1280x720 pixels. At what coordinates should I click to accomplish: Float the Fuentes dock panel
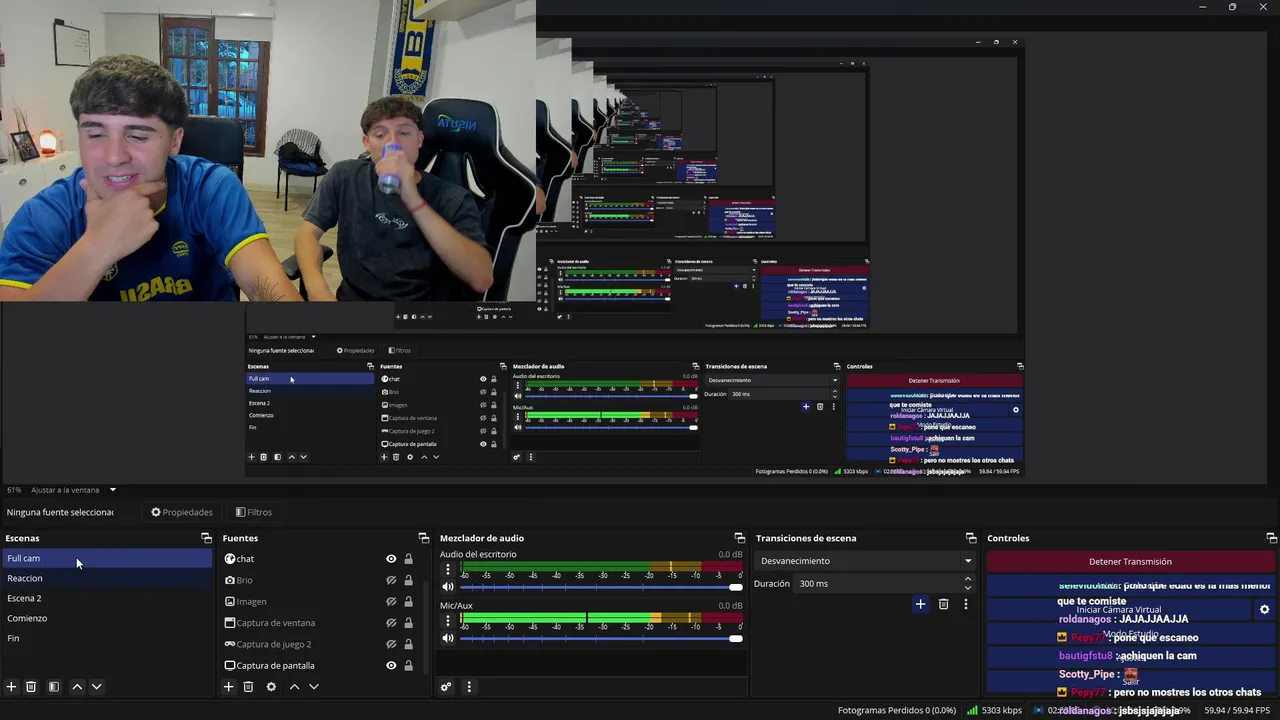click(x=423, y=538)
